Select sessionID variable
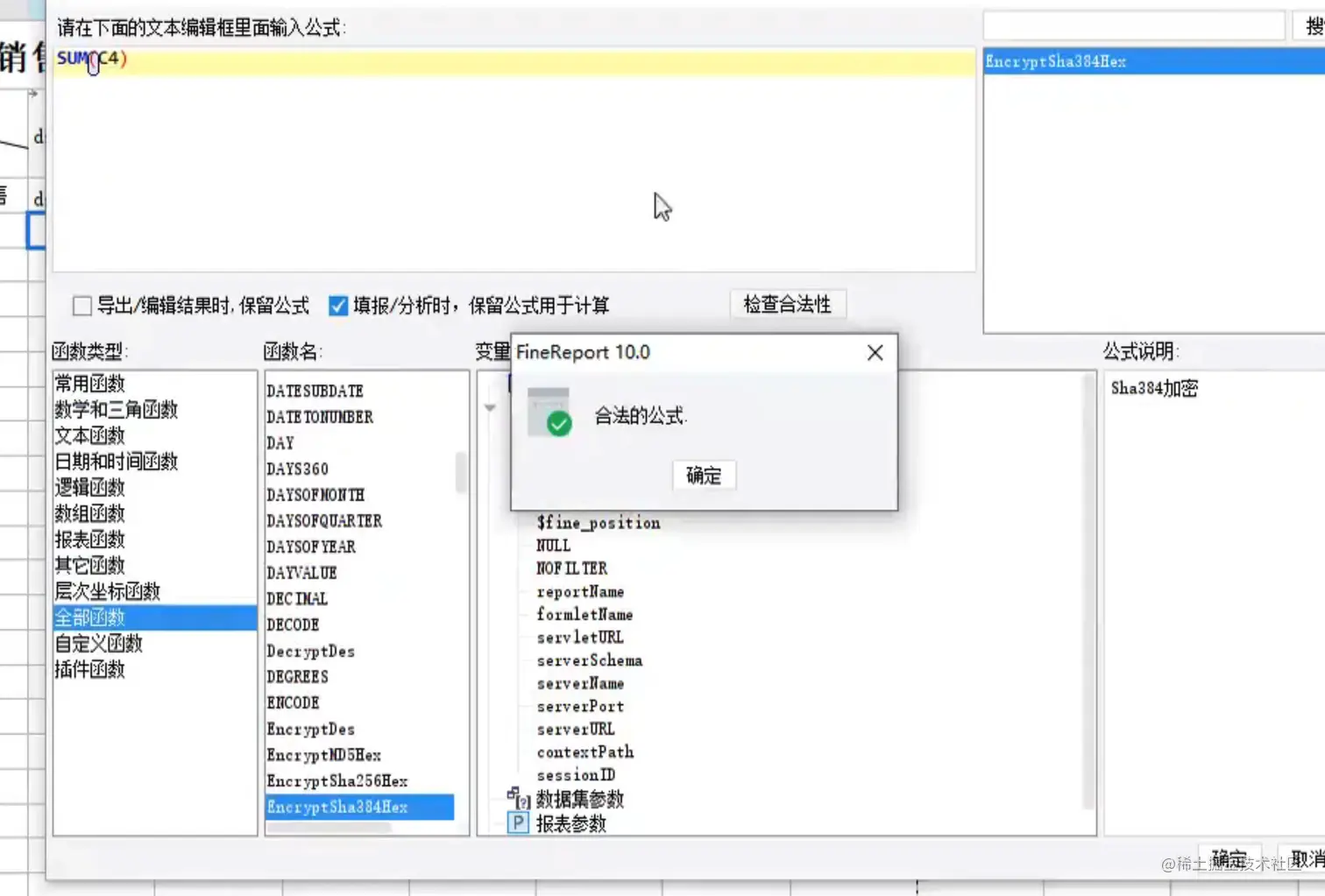 point(576,775)
